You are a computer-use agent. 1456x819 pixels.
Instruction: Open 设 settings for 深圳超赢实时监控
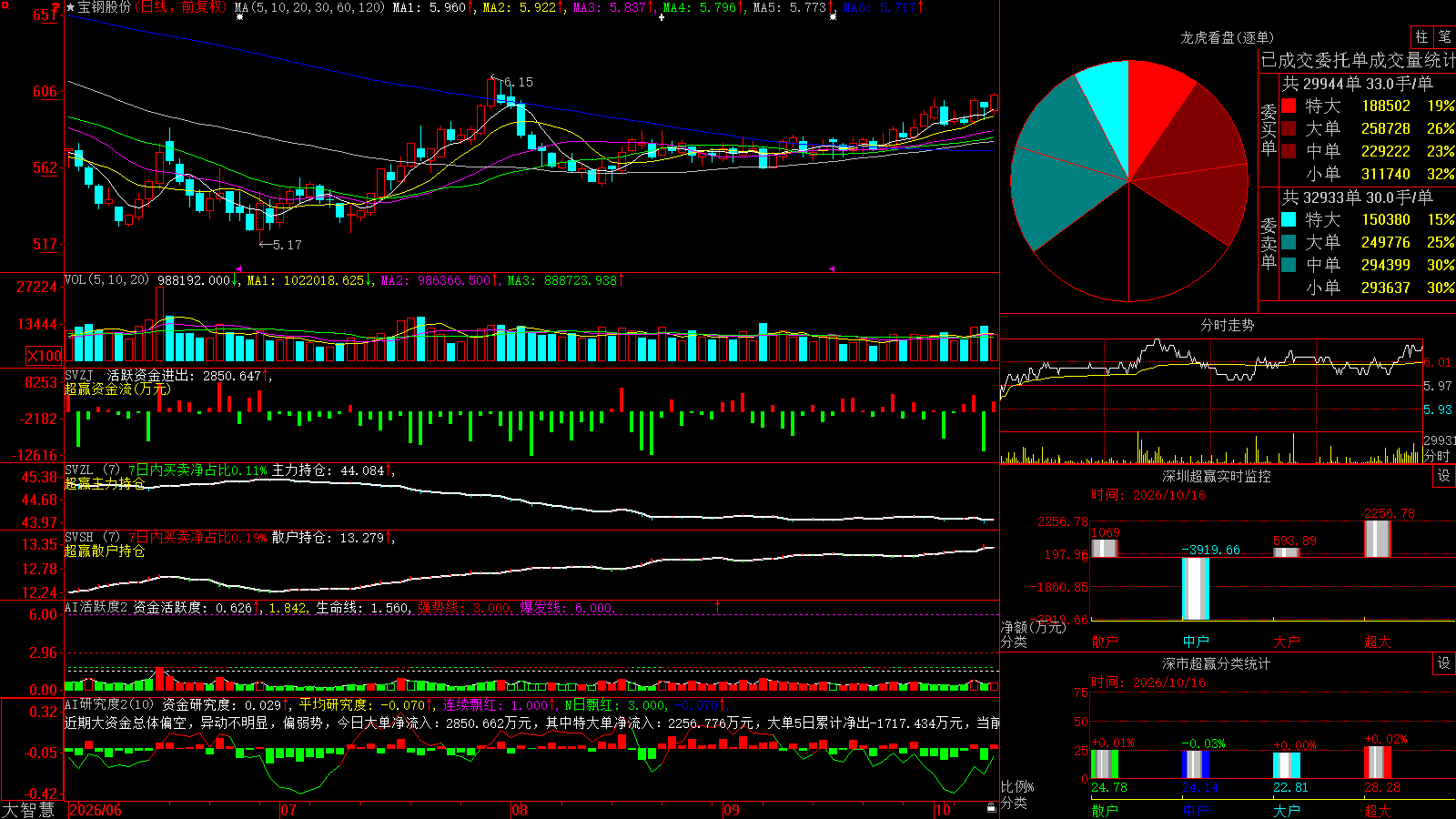click(x=1444, y=476)
